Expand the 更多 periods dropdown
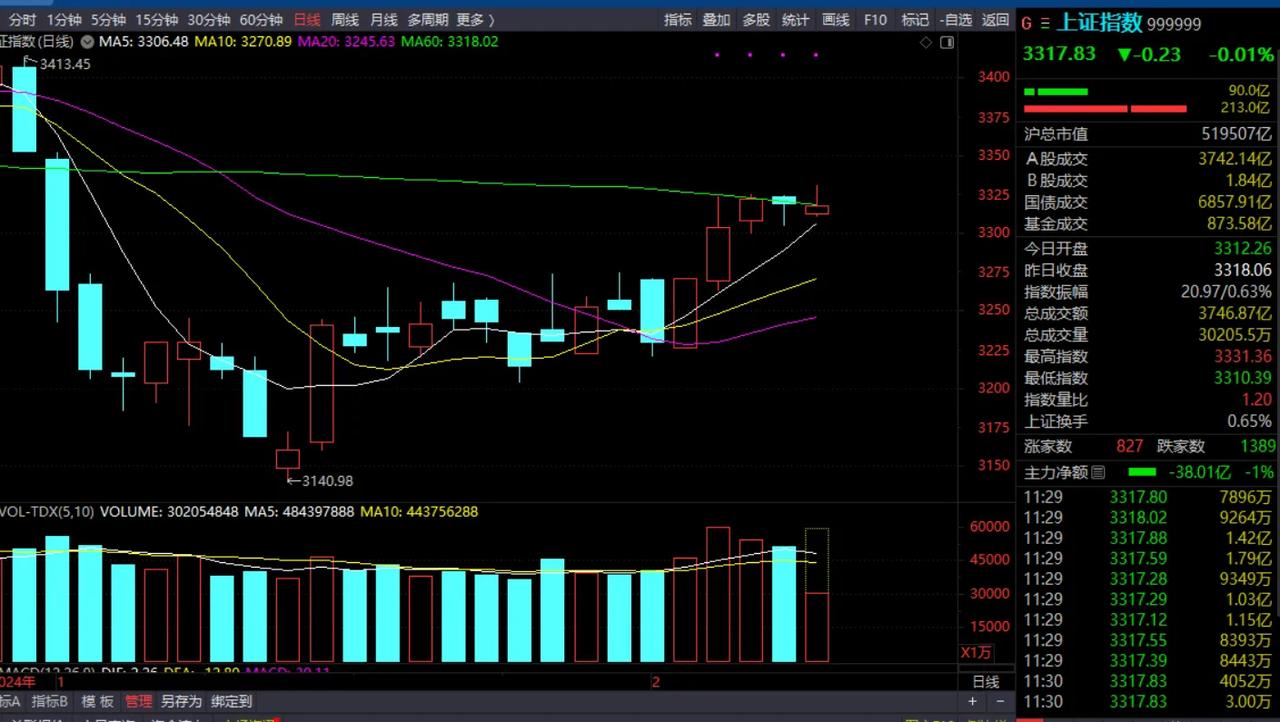This screenshot has height=722, width=1280. (x=475, y=20)
